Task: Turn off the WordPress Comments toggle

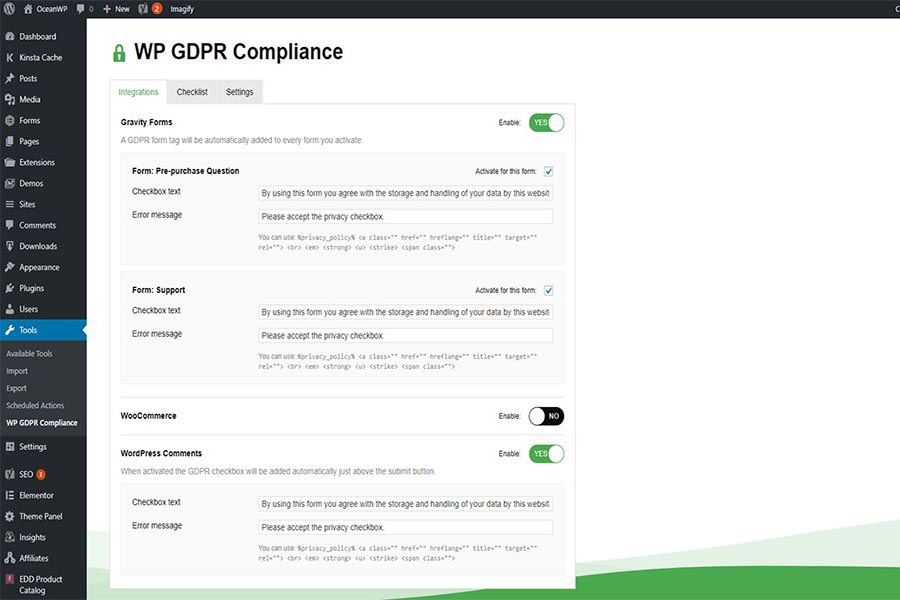Action: pos(546,454)
